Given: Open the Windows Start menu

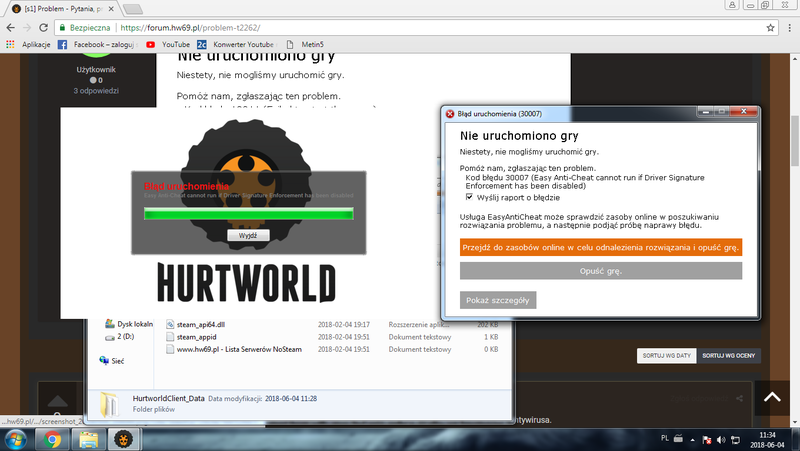Looking at the screenshot, I should [15, 440].
